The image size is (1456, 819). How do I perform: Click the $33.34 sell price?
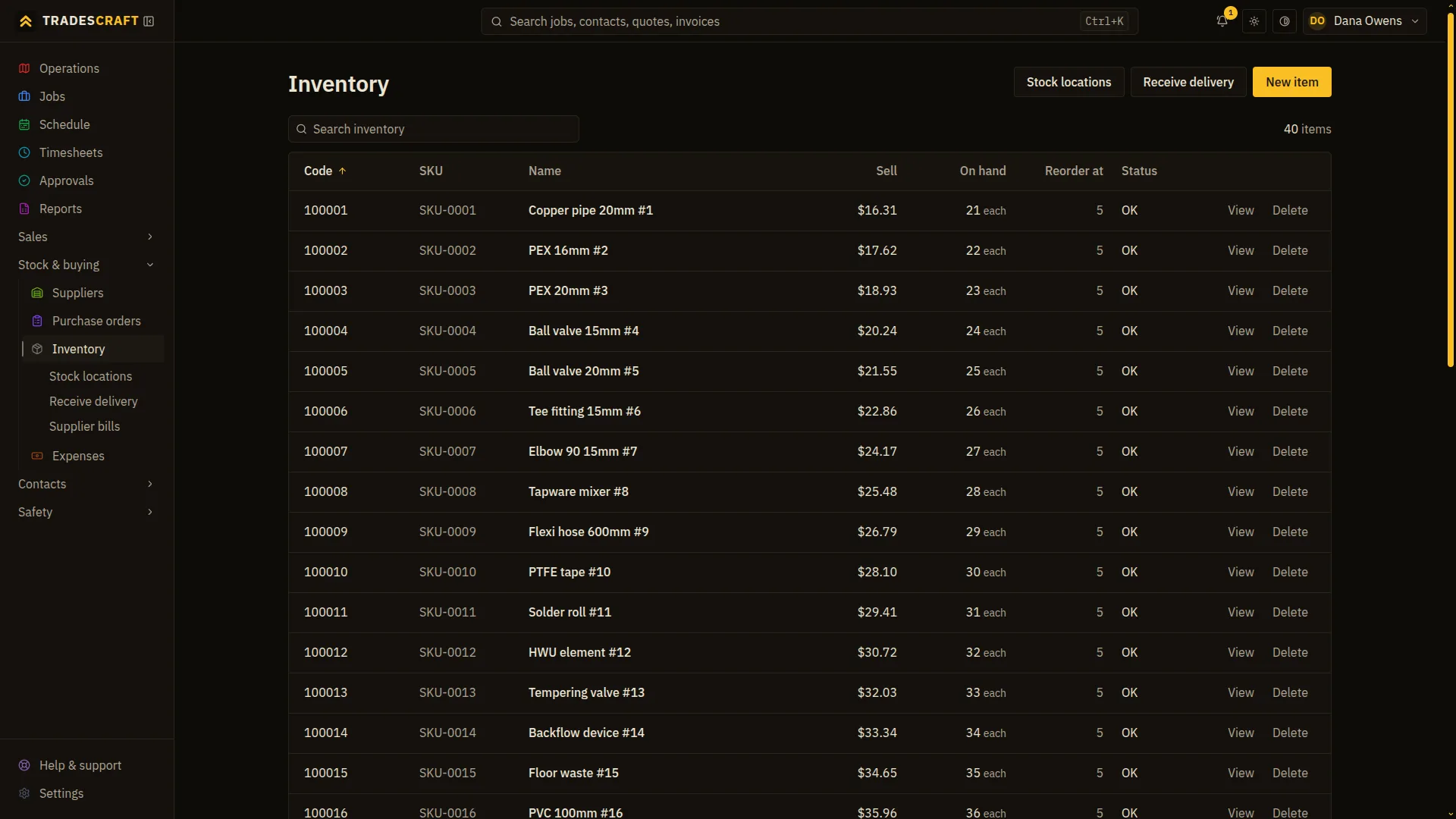point(877,733)
